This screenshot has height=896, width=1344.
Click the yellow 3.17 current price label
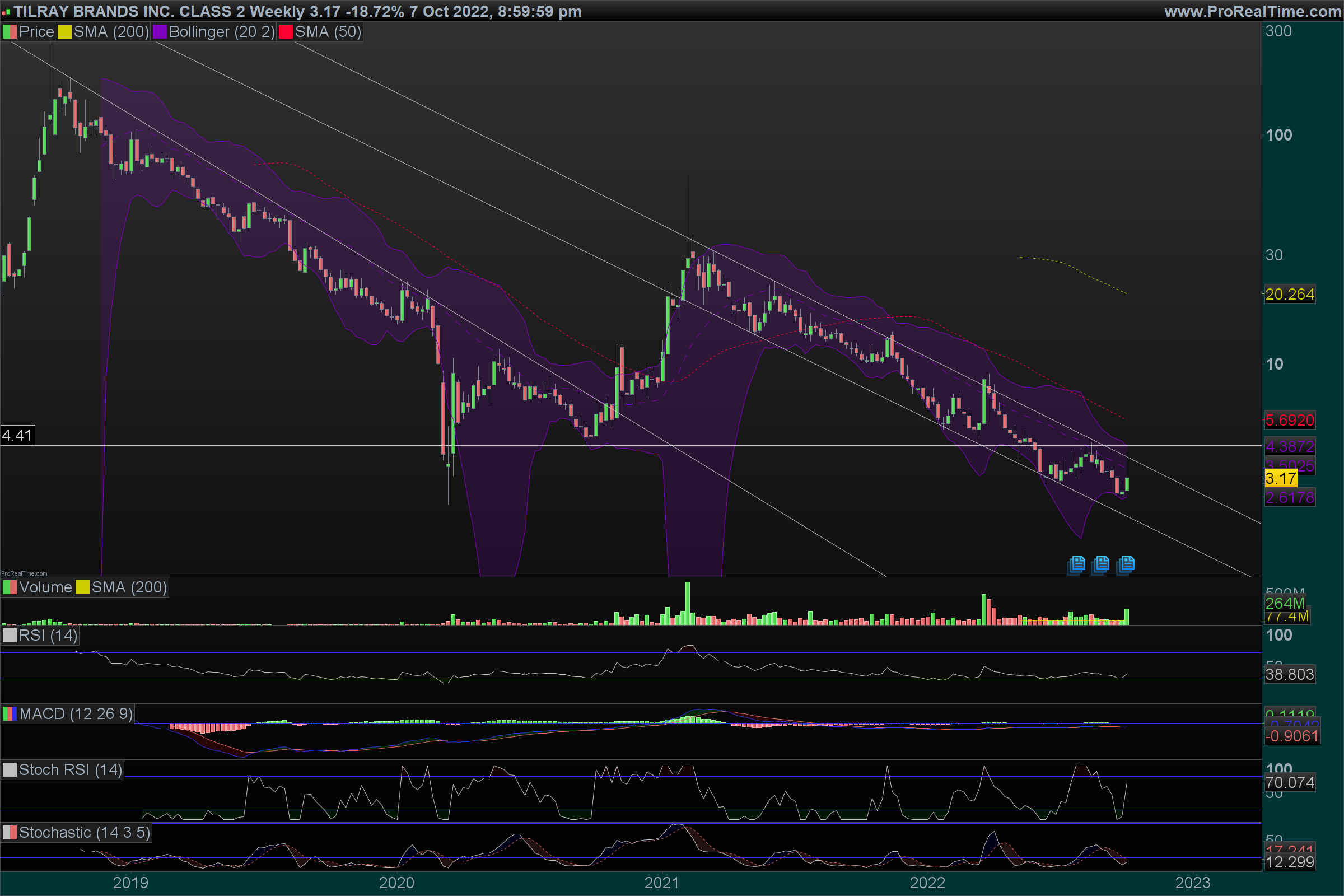pos(1281,478)
